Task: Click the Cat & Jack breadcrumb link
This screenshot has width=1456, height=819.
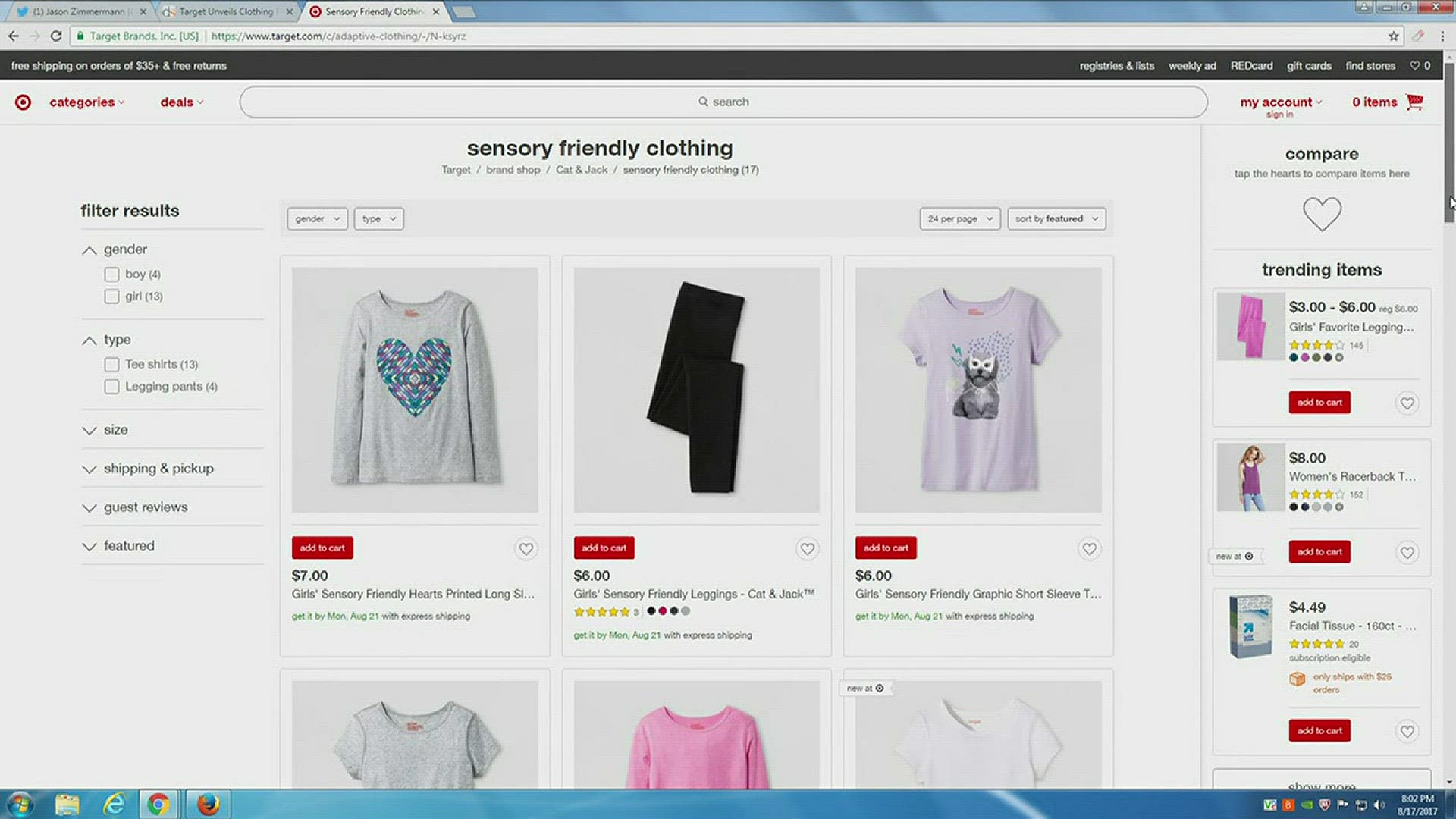Action: pos(581,169)
